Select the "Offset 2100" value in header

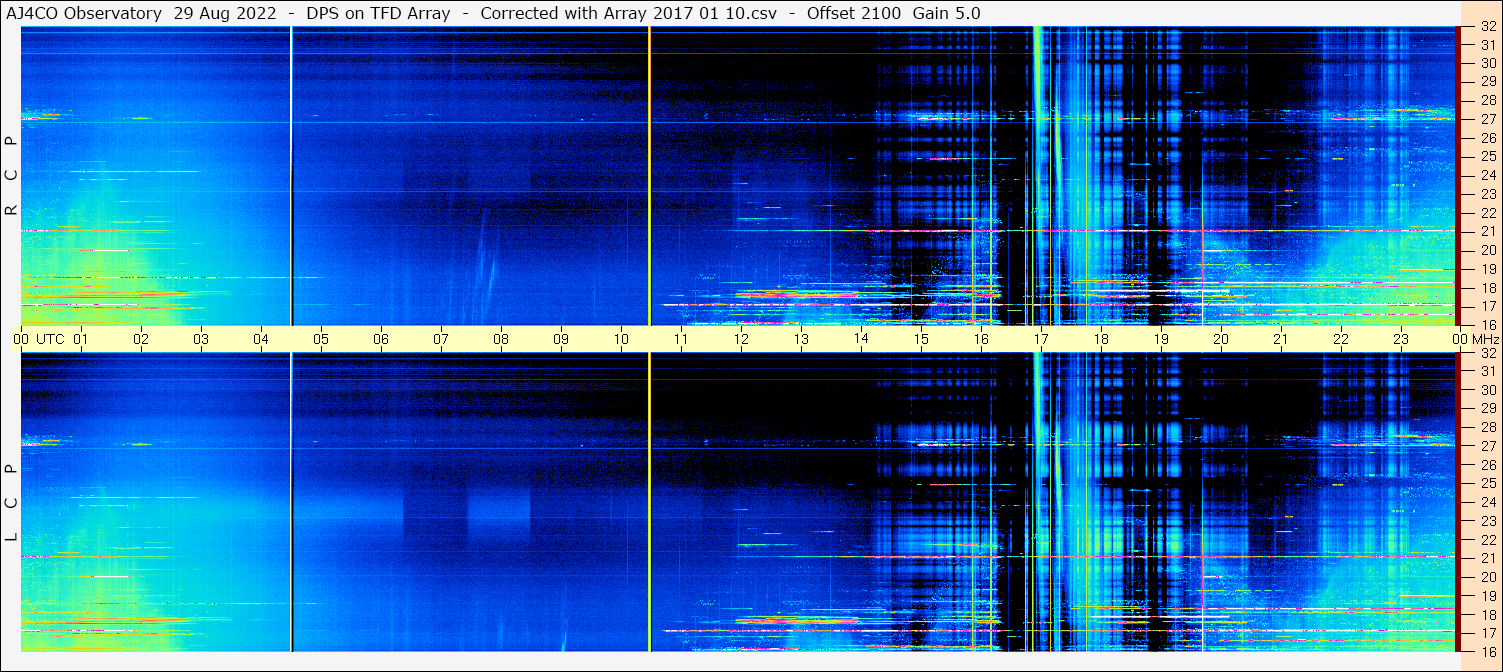[x=852, y=13]
